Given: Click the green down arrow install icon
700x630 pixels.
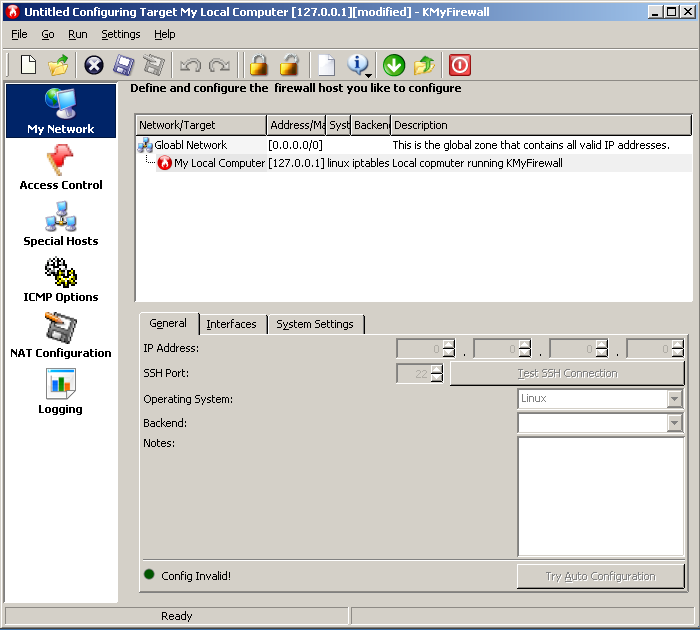Looking at the screenshot, I should [x=394, y=65].
